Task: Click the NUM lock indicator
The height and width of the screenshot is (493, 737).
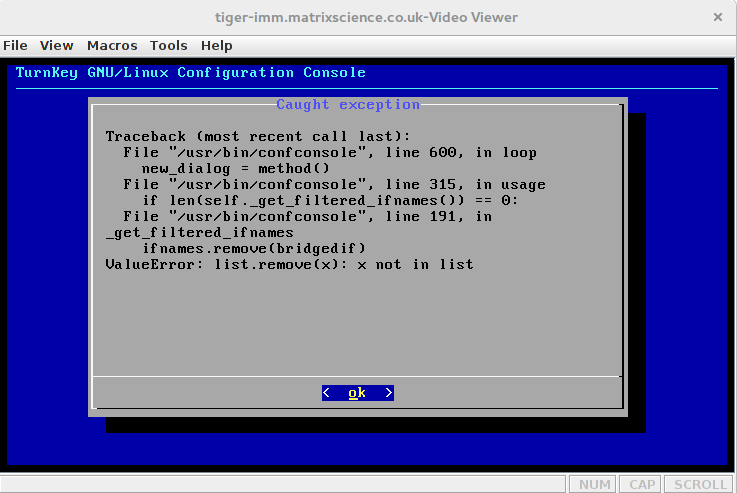Action: [x=594, y=484]
